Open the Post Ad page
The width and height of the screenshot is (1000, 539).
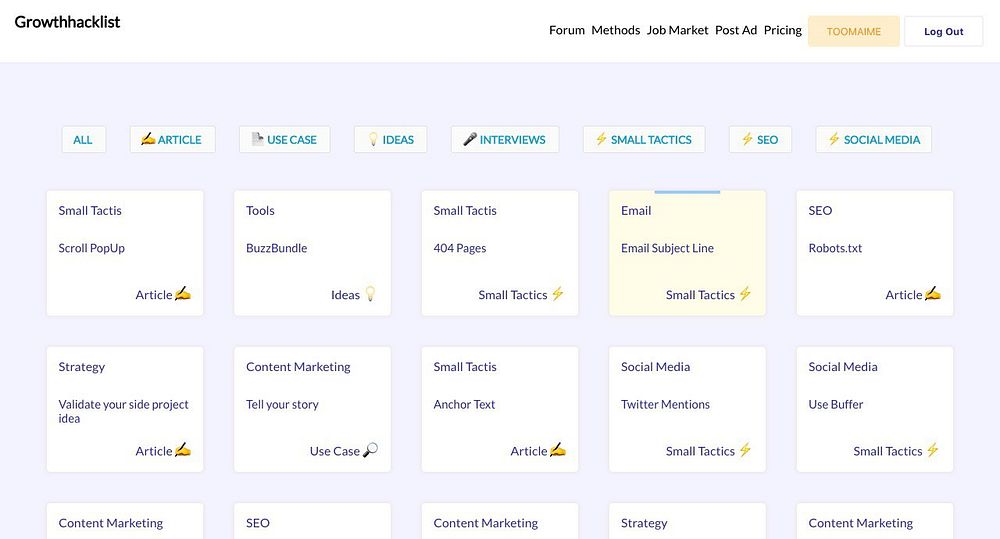click(x=736, y=30)
